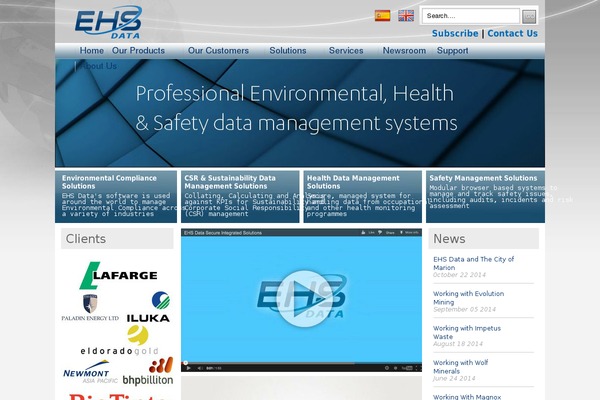600x400 pixels.
Task: Click the video progress bar
Action: tap(302, 362)
